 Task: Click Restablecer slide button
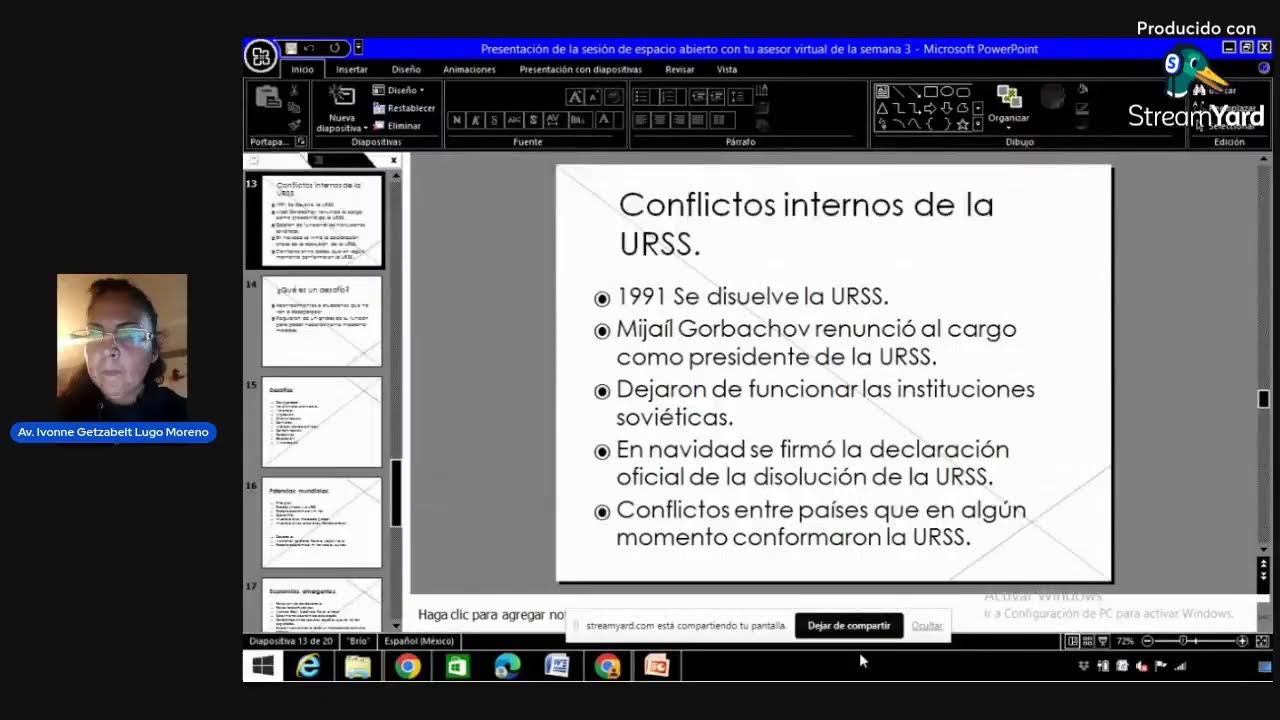404,108
